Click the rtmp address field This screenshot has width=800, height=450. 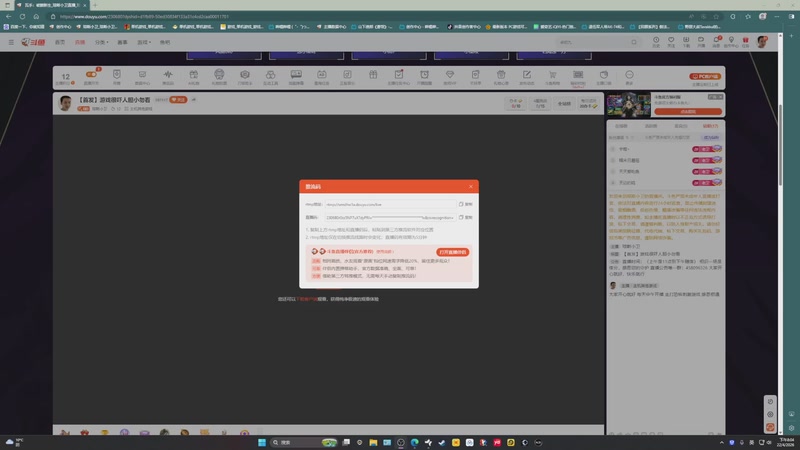point(390,204)
